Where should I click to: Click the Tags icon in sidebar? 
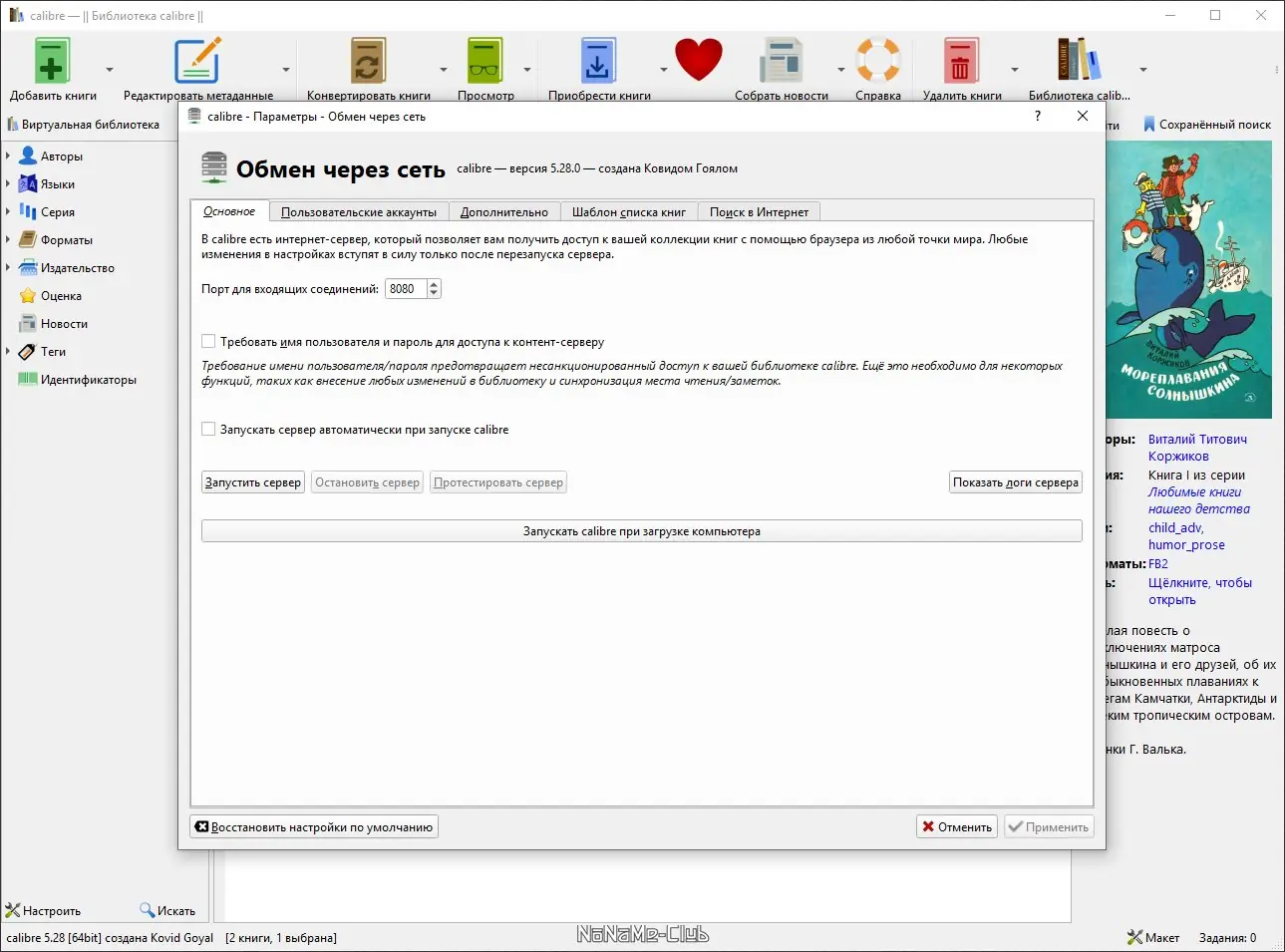click(x=28, y=352)
